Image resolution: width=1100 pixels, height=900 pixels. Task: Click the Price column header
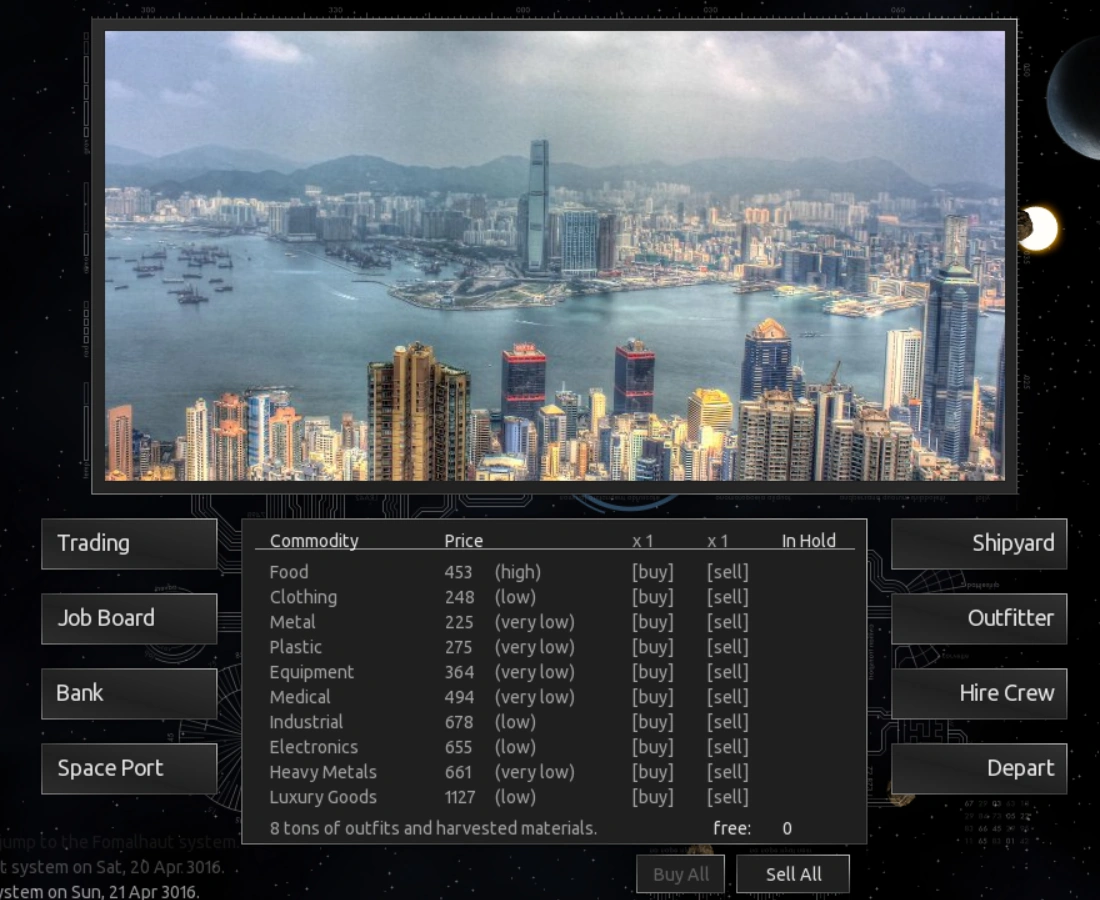[x=464, y=541]
